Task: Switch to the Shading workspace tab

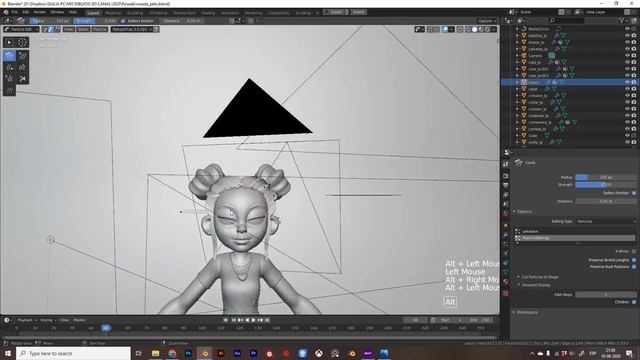Action: tap(208, 13)
